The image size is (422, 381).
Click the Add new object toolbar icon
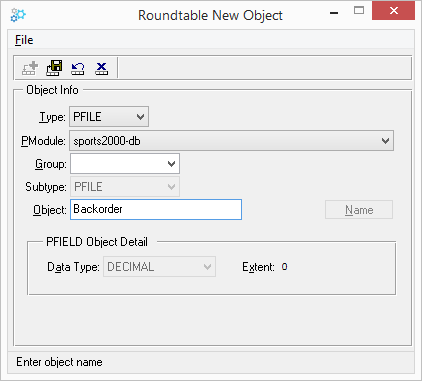click(30, 68)
